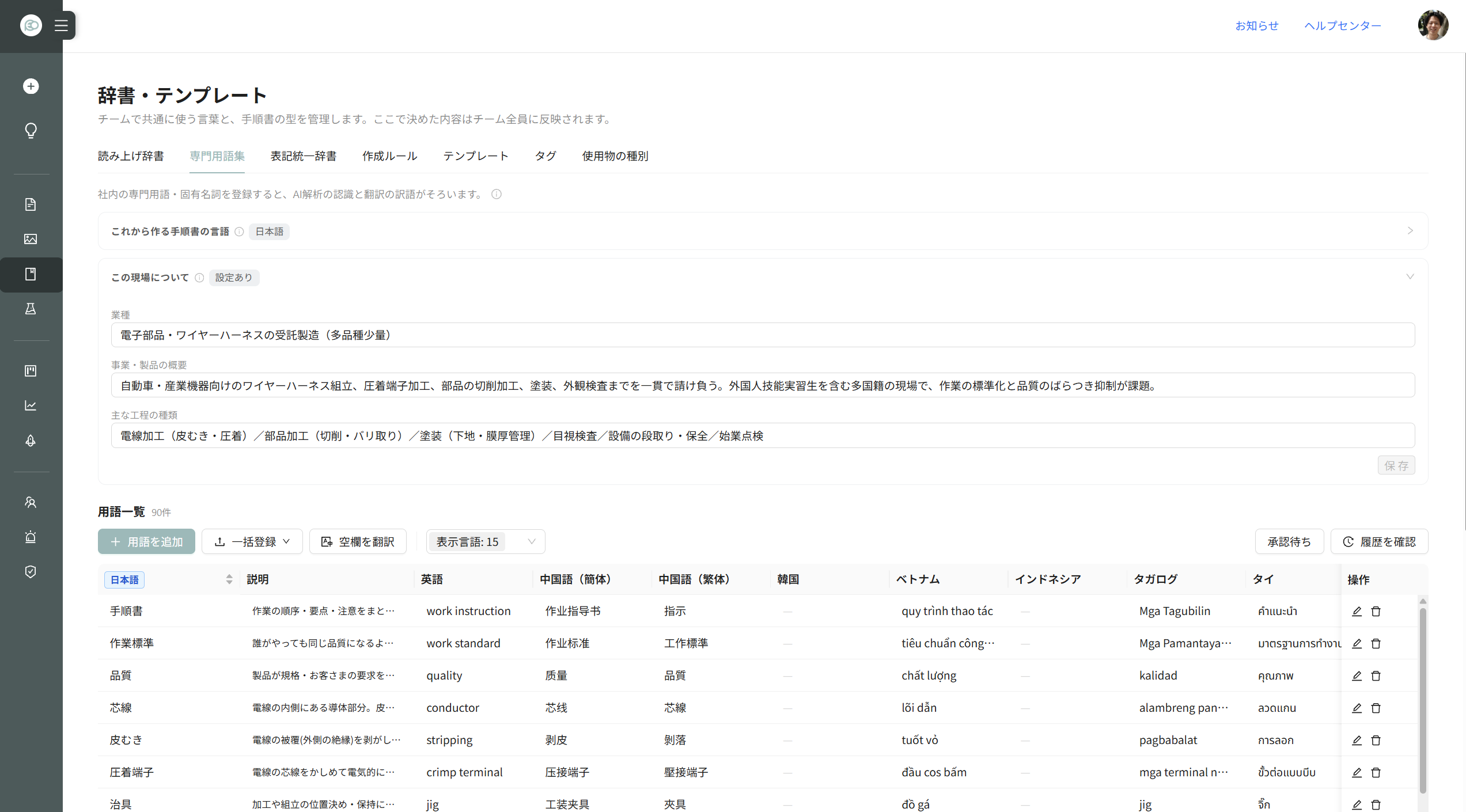Viewport: 1466px width, 812px height.
Task: Click the flask lab icon in sidebar
Action: pos(31,309)
